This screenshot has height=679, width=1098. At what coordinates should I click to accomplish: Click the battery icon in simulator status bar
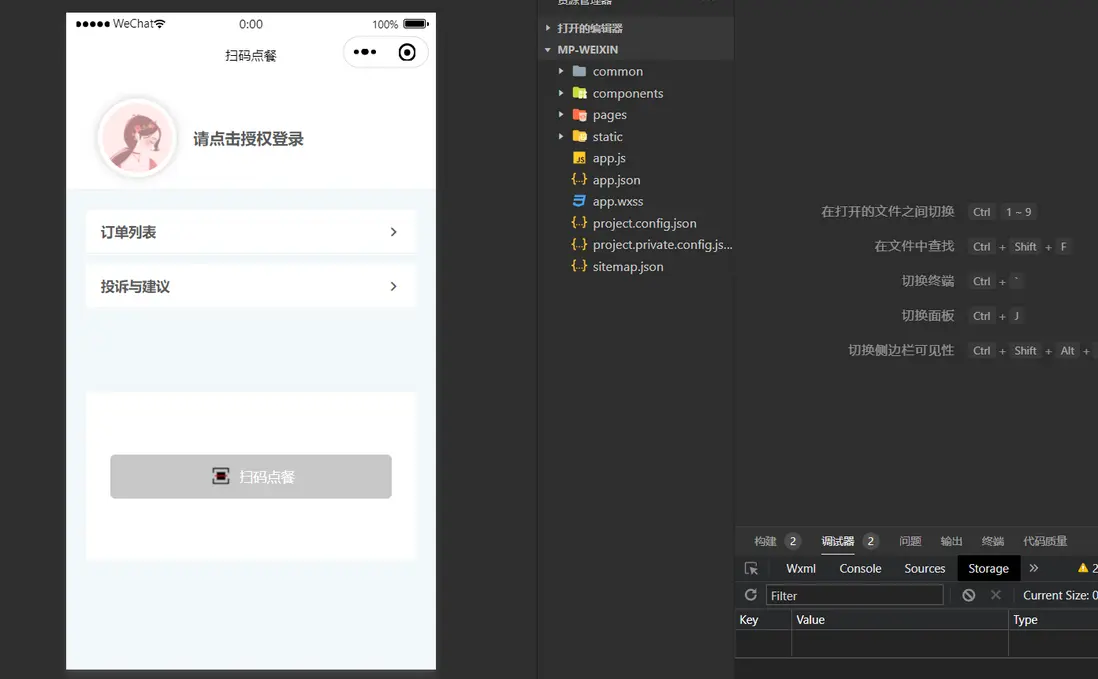point(416,24)
